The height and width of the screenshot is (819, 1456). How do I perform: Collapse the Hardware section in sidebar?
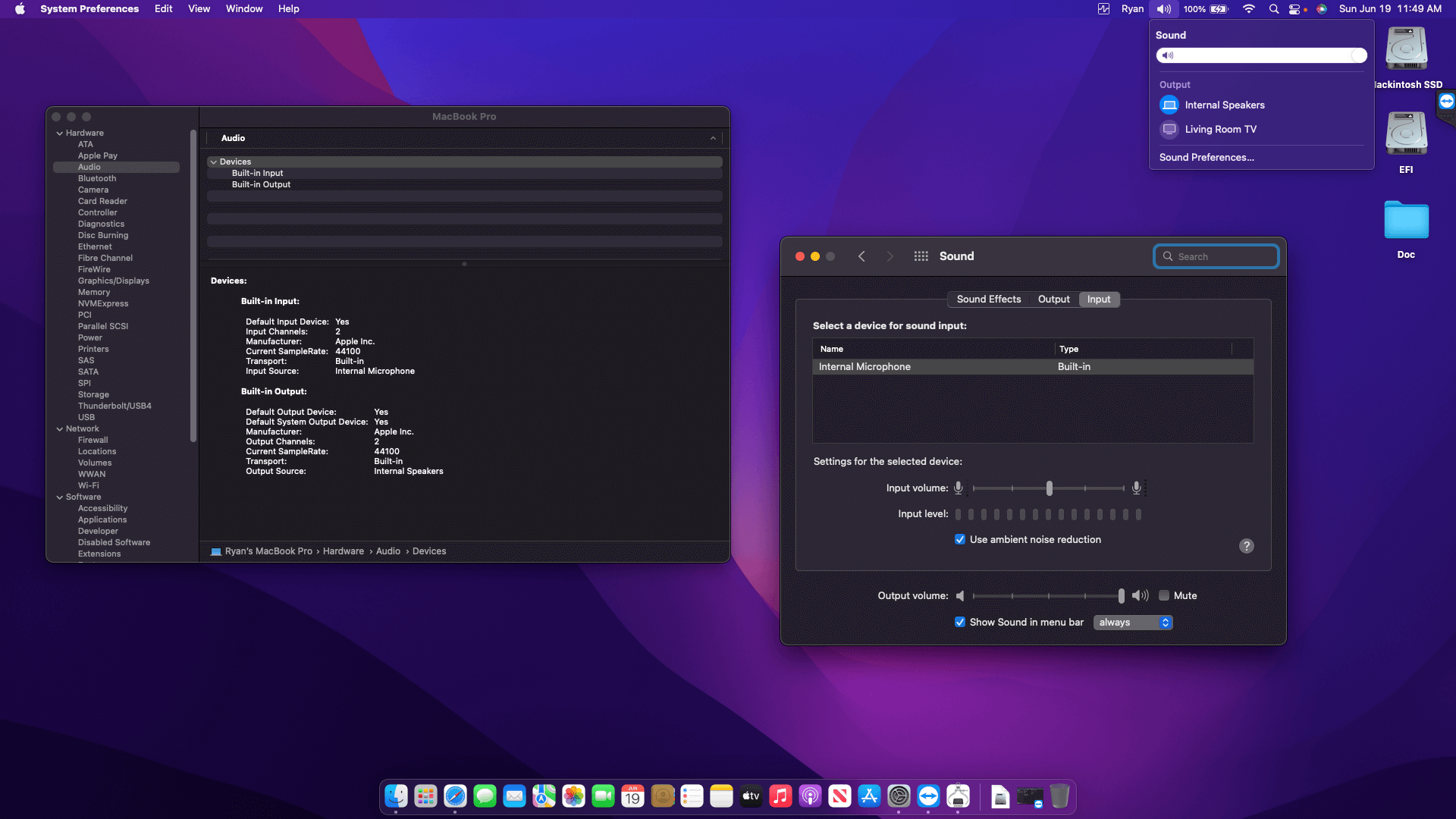click(60, 133)
